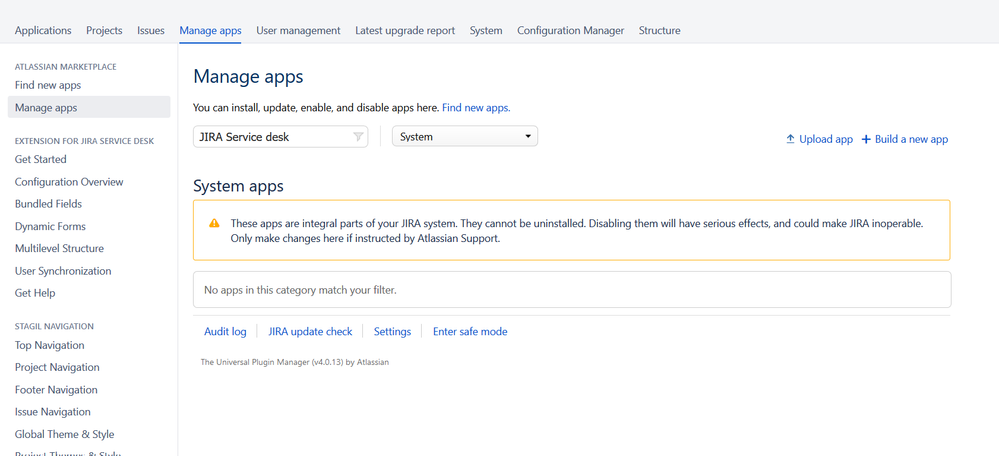Screen dimensions: 999x456
Task: Open the Applications admin tab
Action: click(x=43, y=31)
